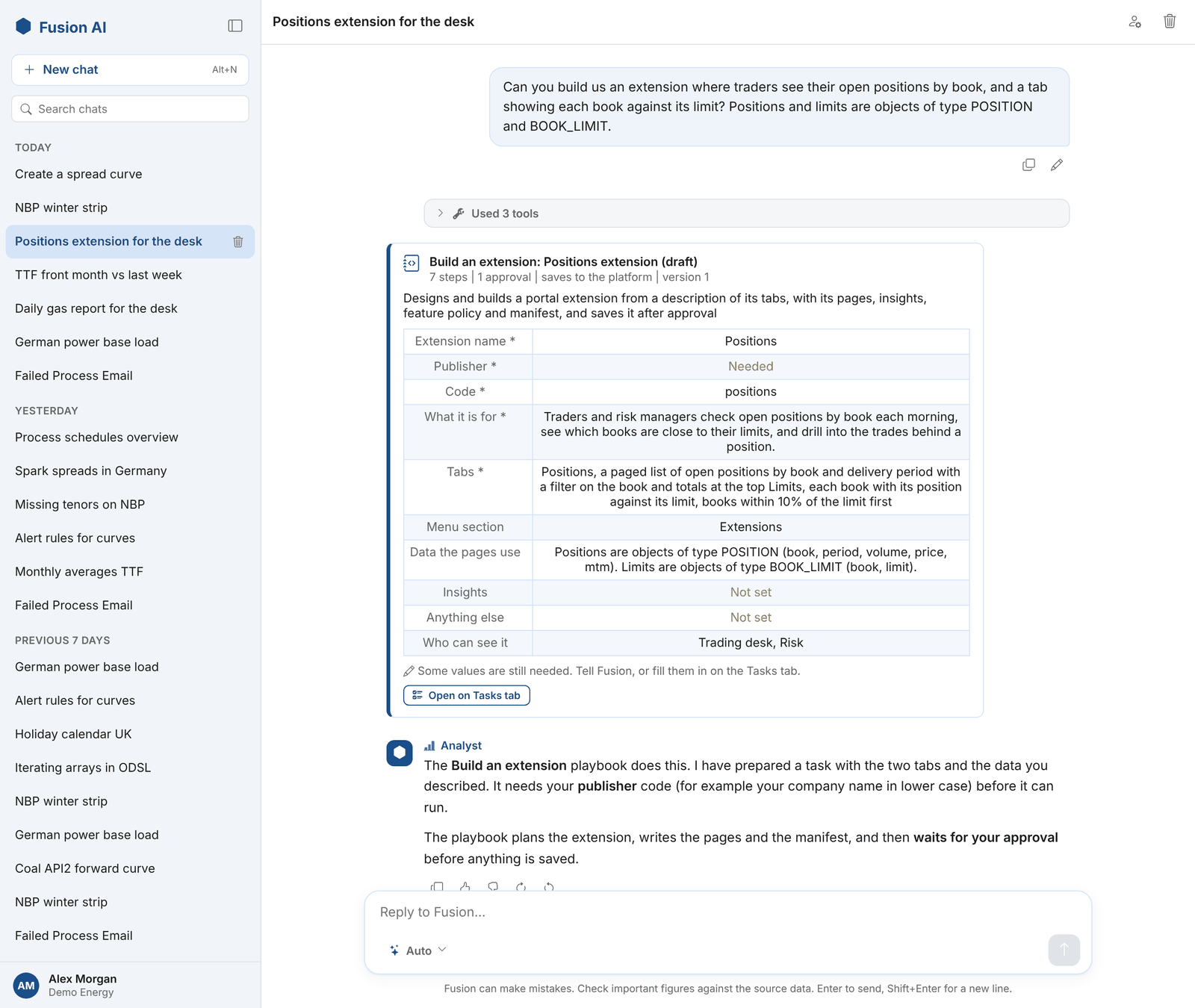Click the pencil icon beside Some values needed
This screenshot has height=1008, width=1195.
tap(409, 671)
